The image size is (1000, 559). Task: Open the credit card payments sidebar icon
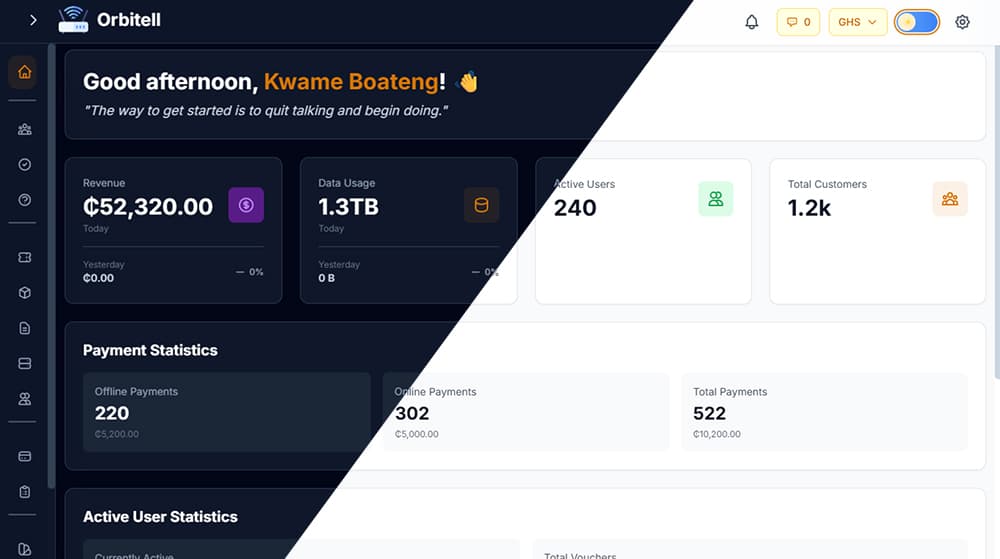(24, 456)
